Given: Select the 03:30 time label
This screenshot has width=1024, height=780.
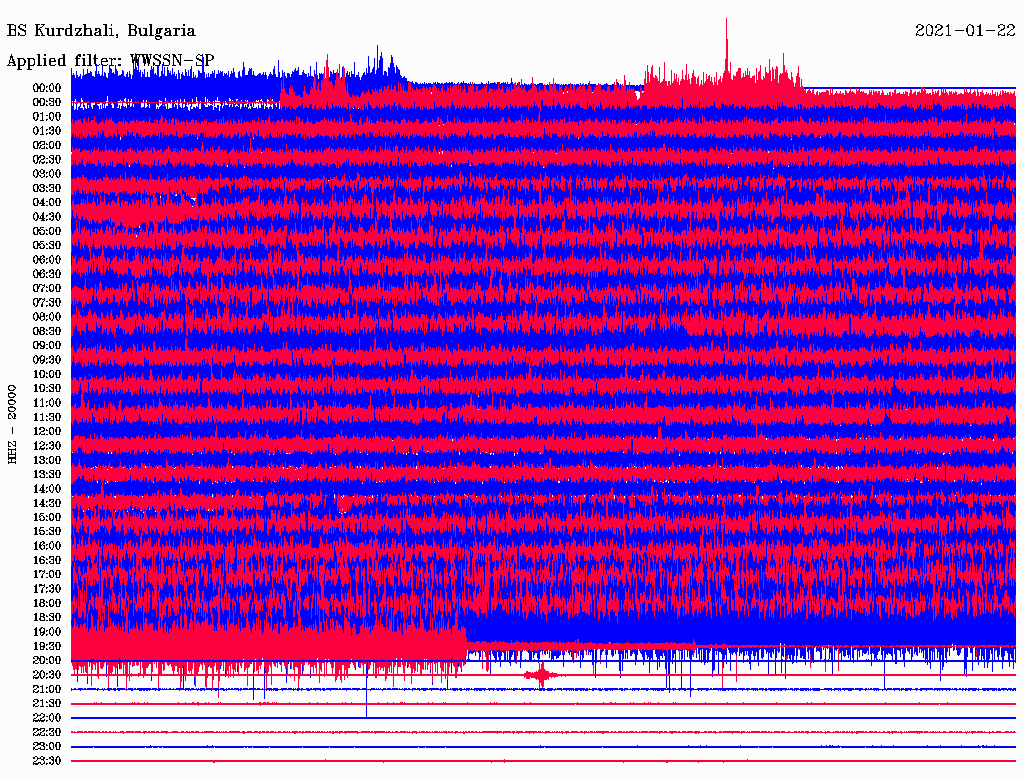Looking at the screenshot, I should point(47,188).
